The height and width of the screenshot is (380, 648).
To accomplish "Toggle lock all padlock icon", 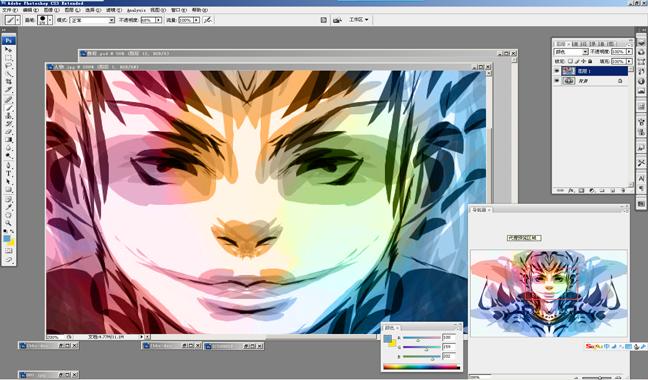I will (x=590, y=61).
